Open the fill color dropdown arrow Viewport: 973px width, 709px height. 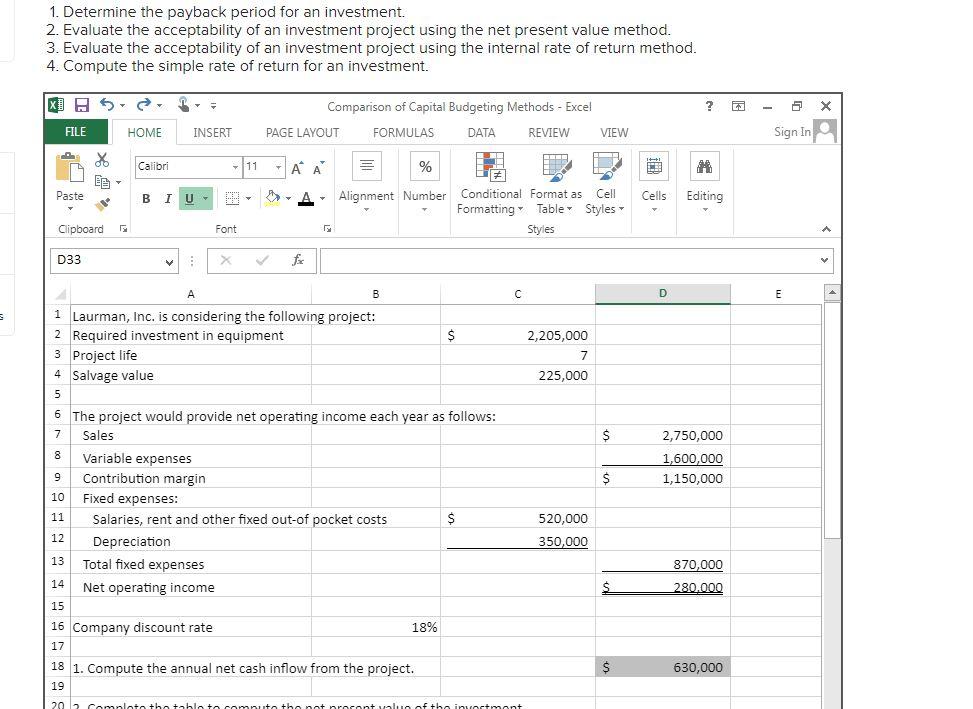[288, 198]
